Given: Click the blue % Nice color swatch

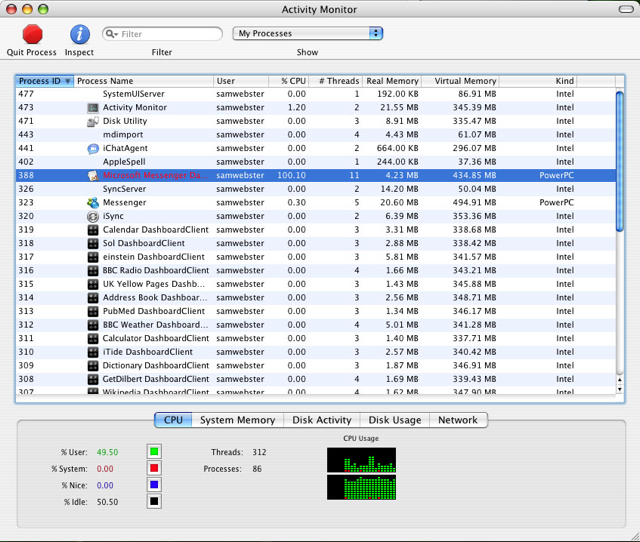Looking at the screenshot, I should coord(154,485).
